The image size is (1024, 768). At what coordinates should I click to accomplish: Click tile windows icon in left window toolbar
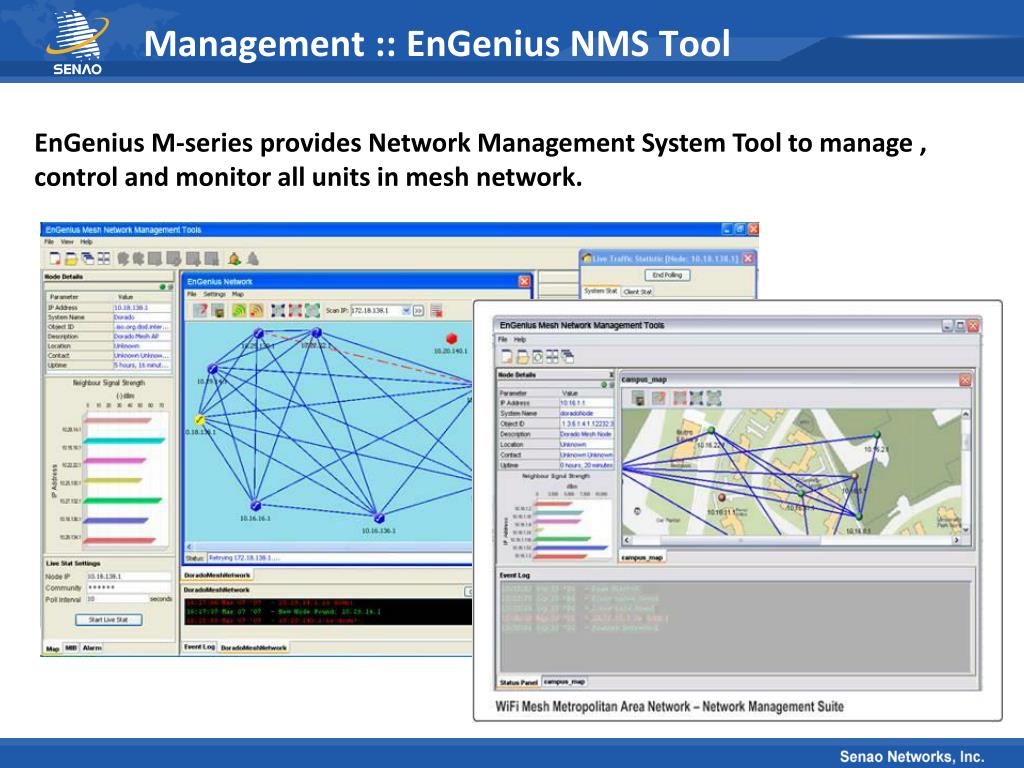pos(104,259)
